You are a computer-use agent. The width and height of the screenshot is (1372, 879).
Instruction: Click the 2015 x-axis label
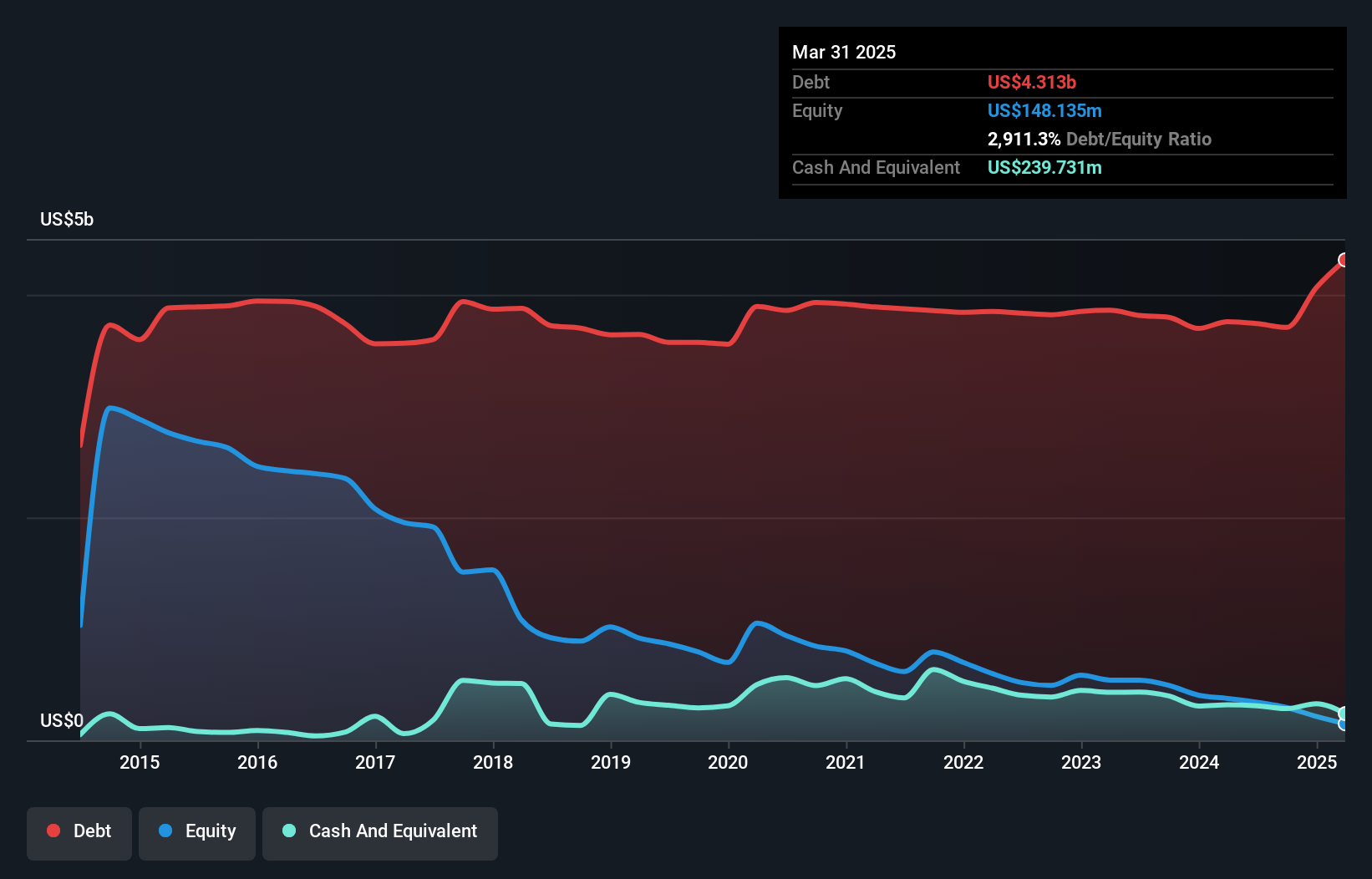(x=140, y=762)
